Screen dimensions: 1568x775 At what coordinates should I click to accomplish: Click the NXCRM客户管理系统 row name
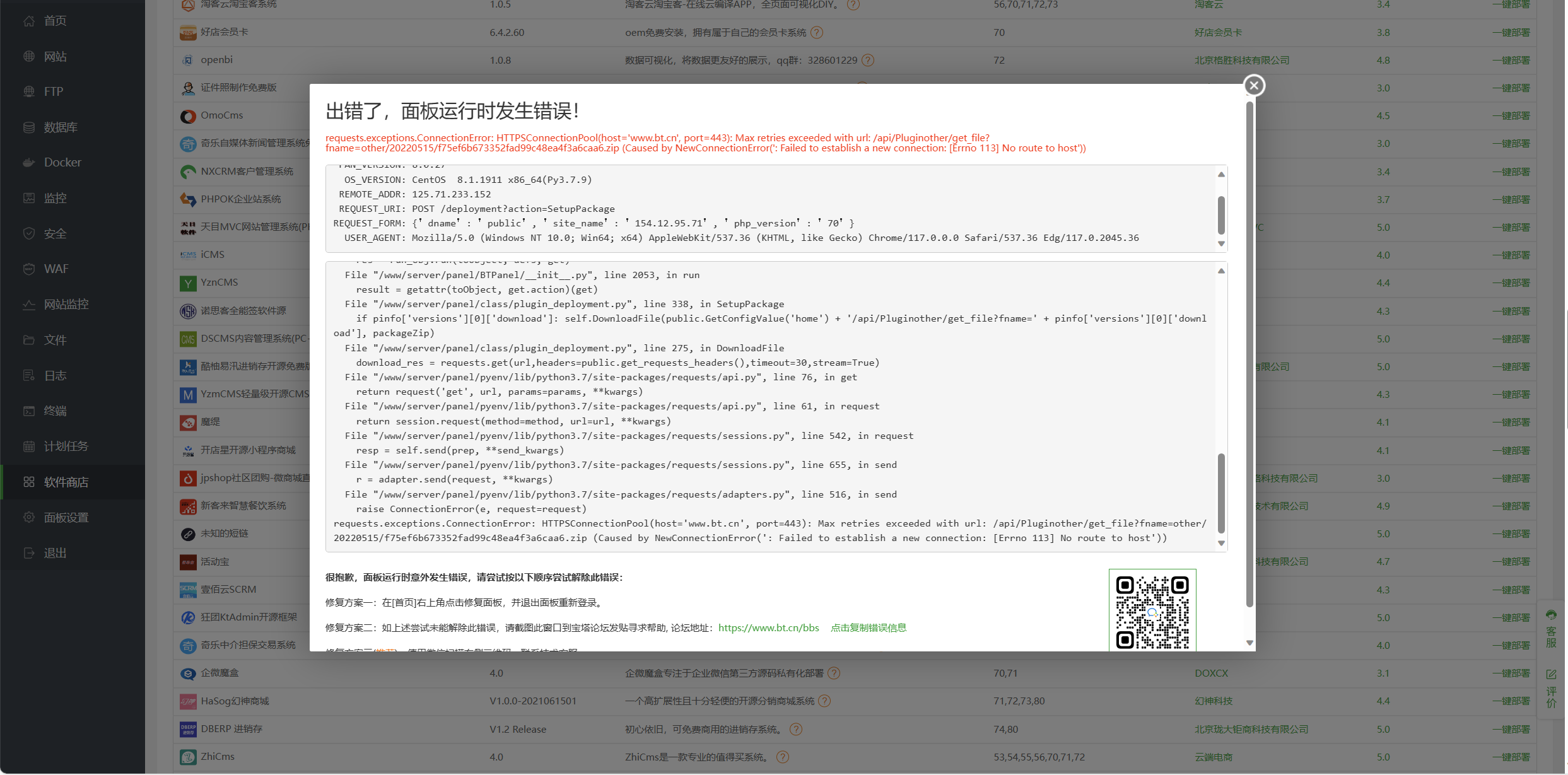tap(247, 172)
